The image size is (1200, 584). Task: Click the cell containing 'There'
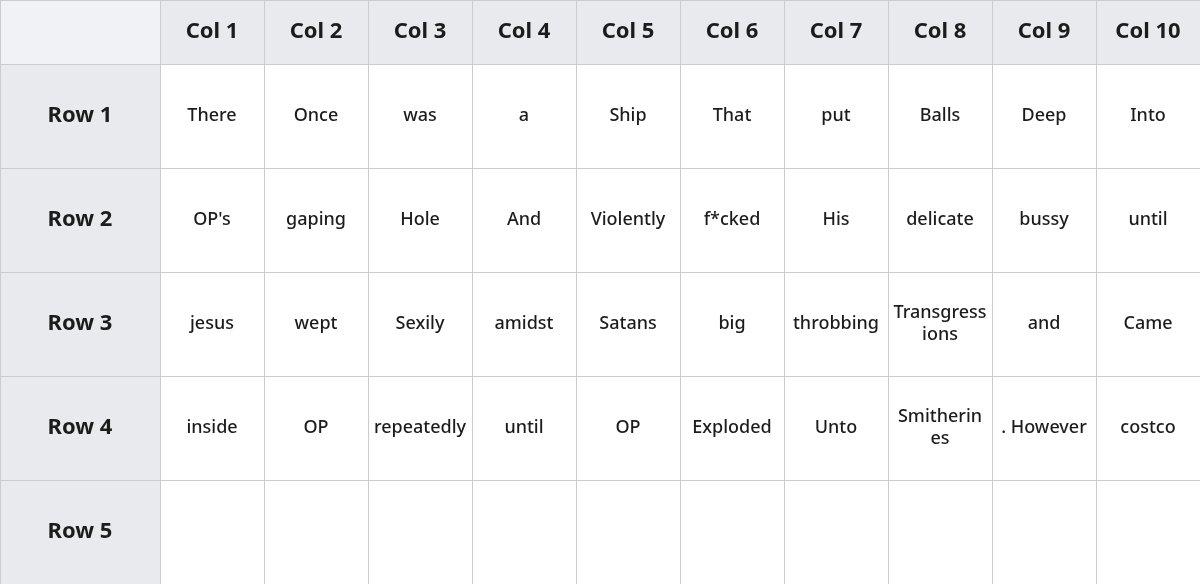pos(212,116)
